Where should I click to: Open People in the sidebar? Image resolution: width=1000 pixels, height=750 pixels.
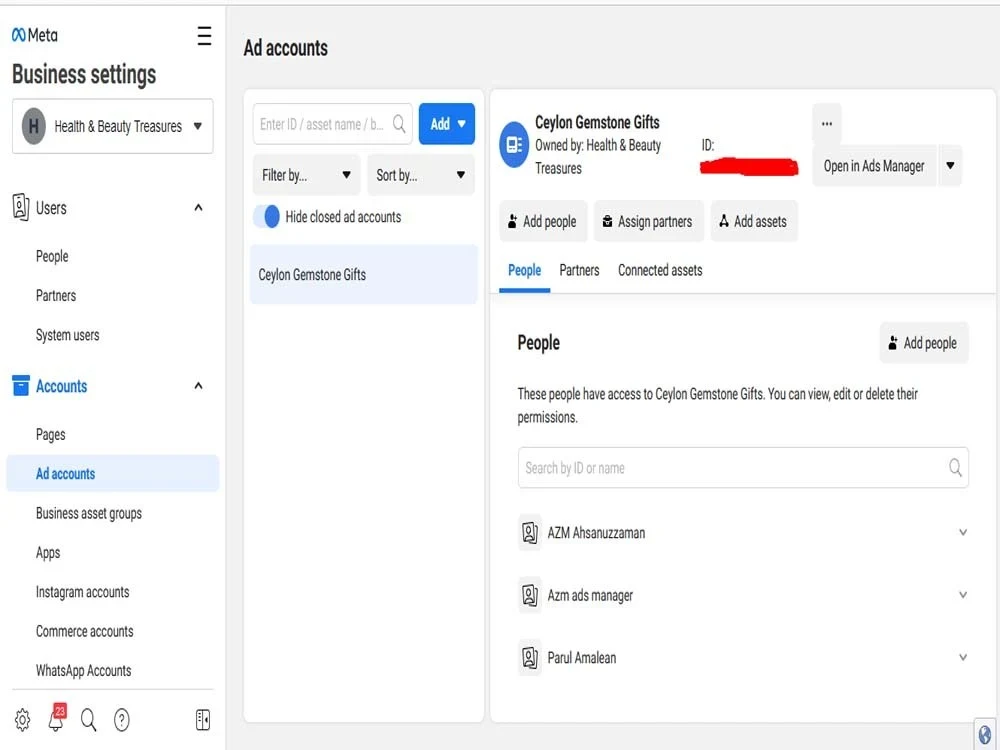pyautogui.click(x=52, y=256)
